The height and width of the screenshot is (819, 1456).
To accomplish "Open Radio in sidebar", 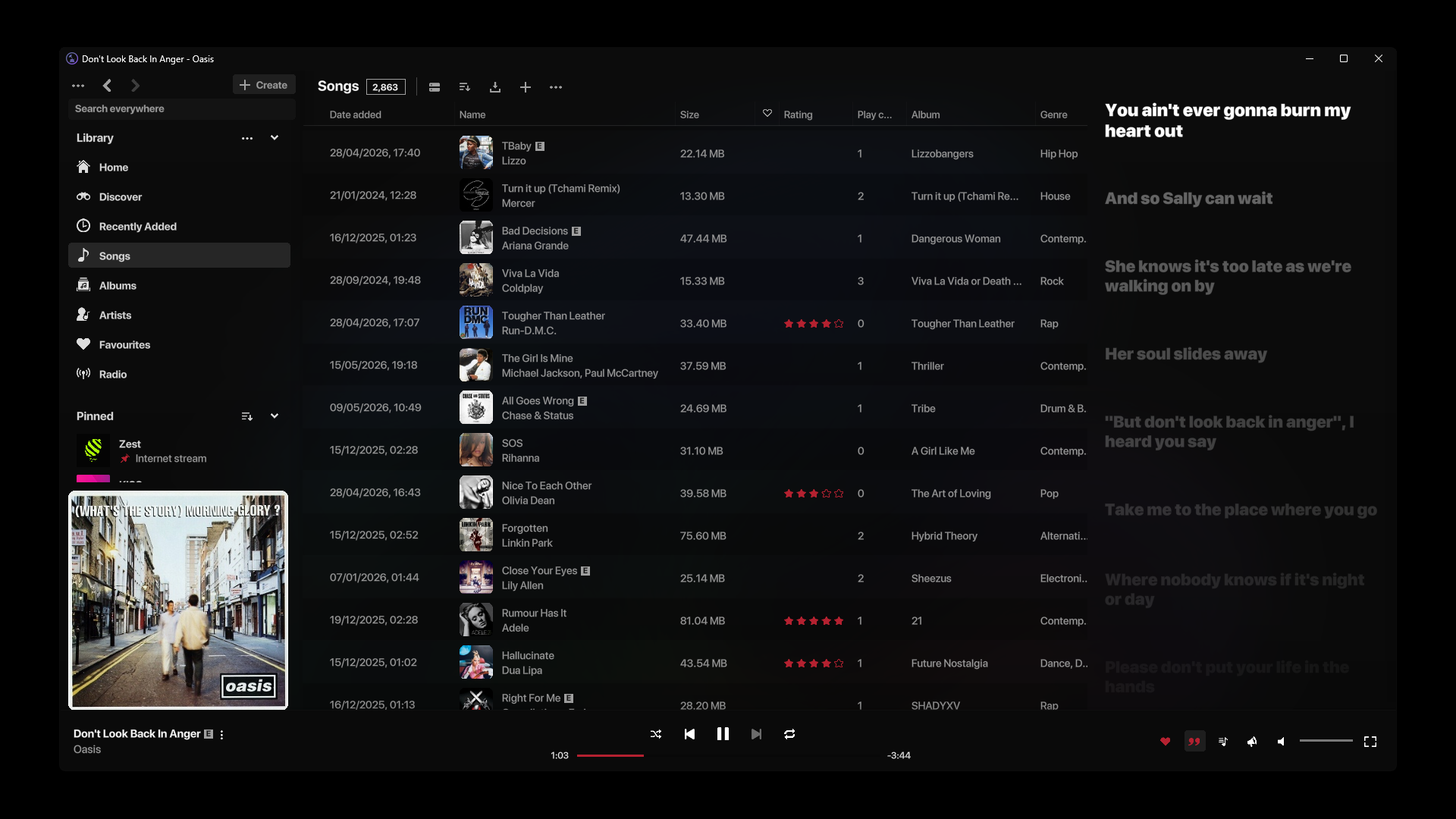I will 179,374.
